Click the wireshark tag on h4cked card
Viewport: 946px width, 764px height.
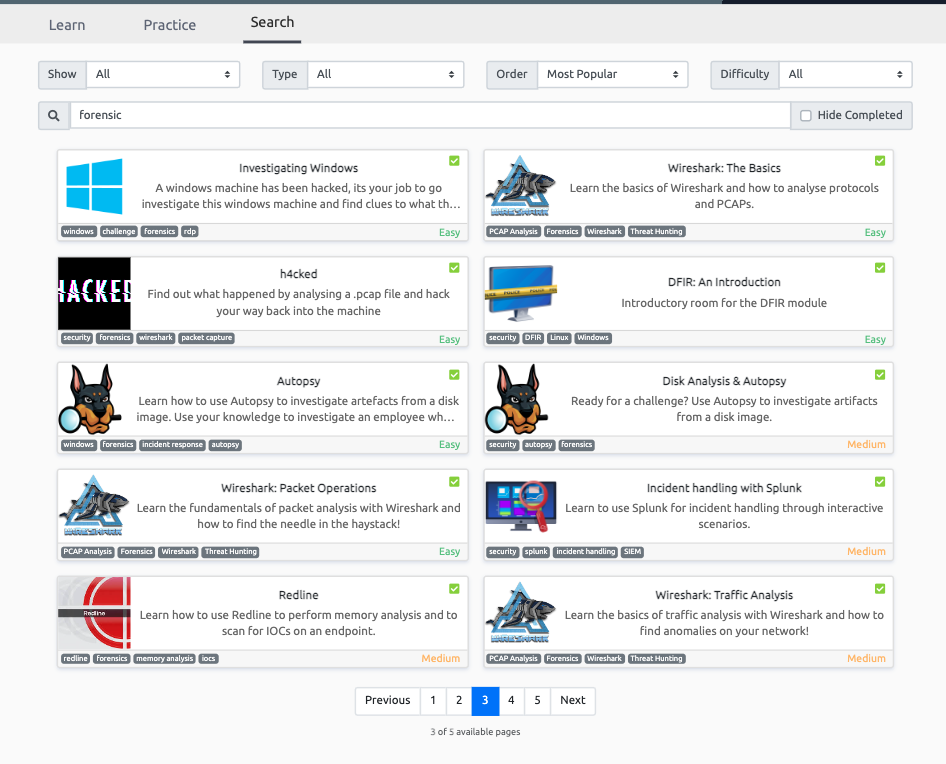click(156, 338)
